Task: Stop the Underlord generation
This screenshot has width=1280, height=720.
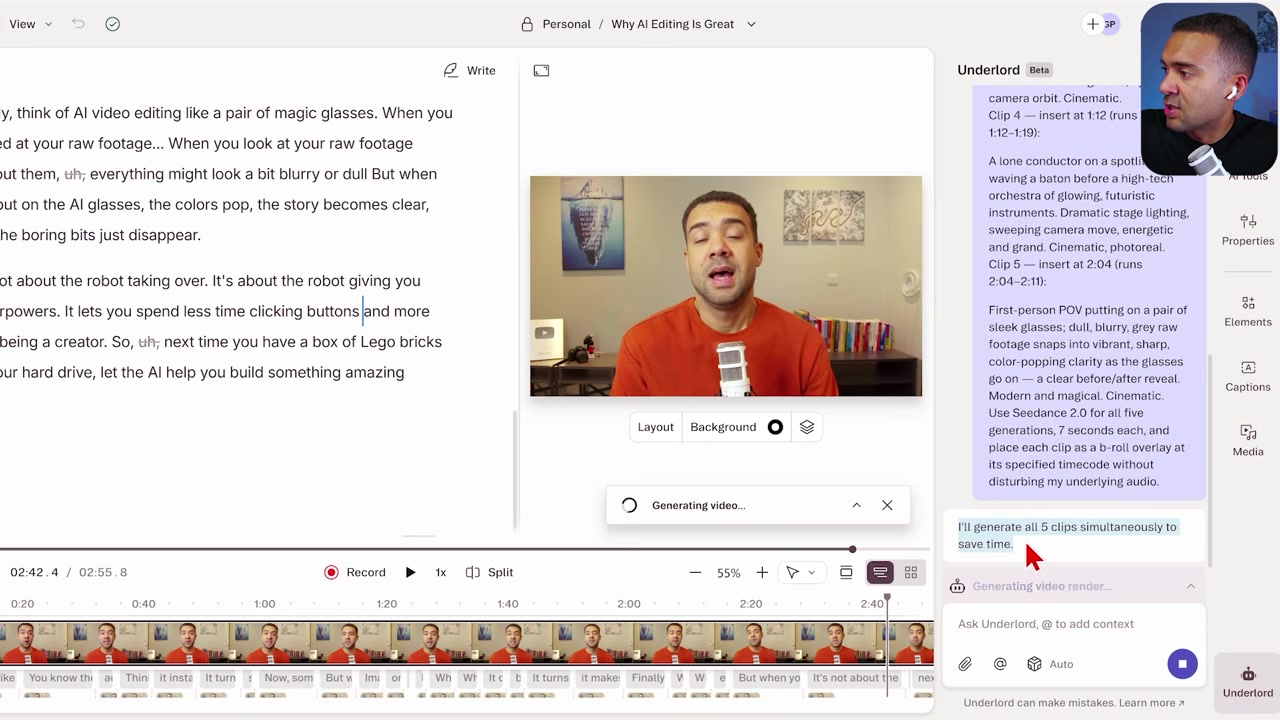Action: 1182,664
